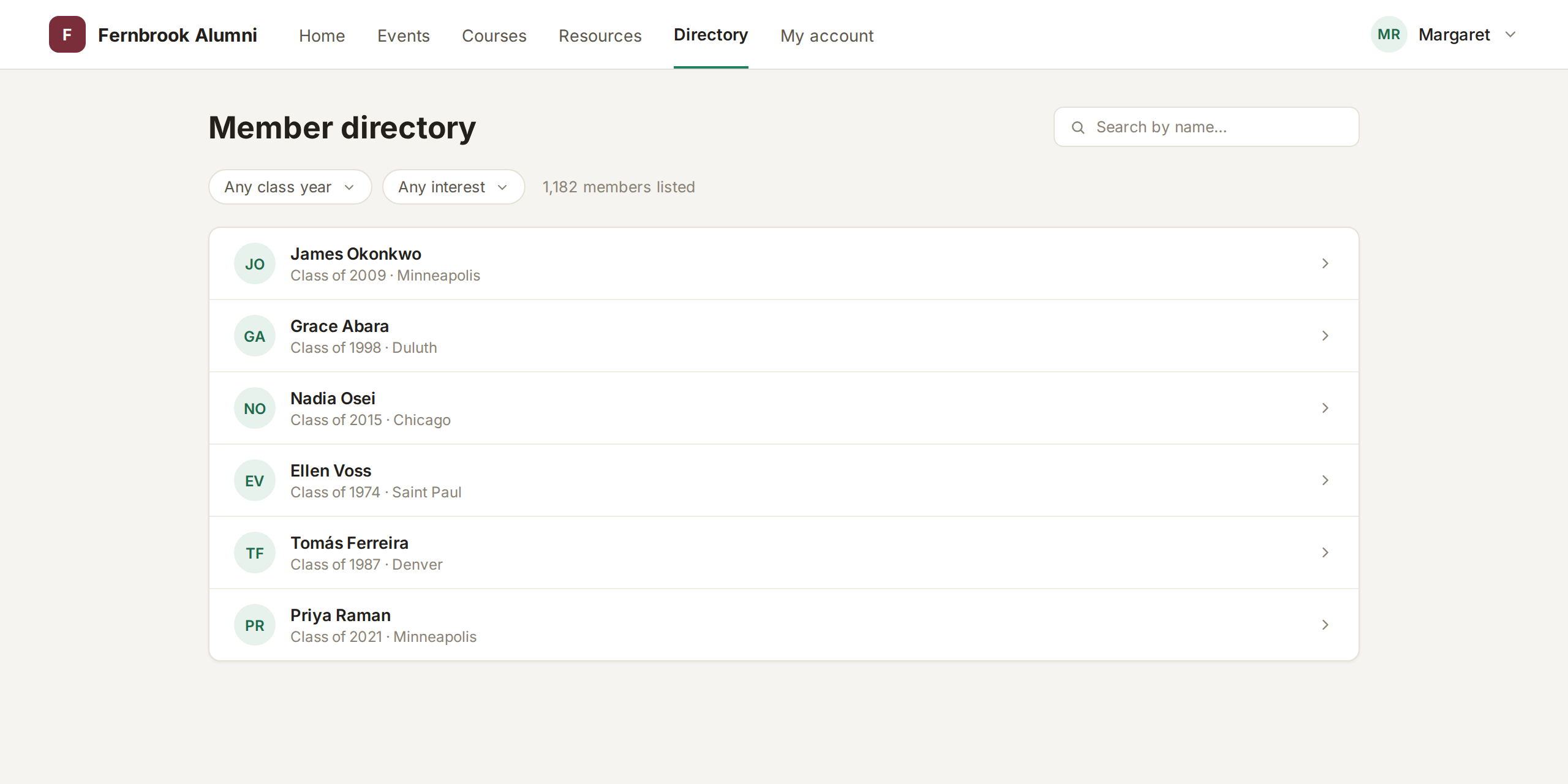The height and width of the screenshot is (784, 1568).
Task: Expand the Any class year filter
Action: tap(290, 187)
